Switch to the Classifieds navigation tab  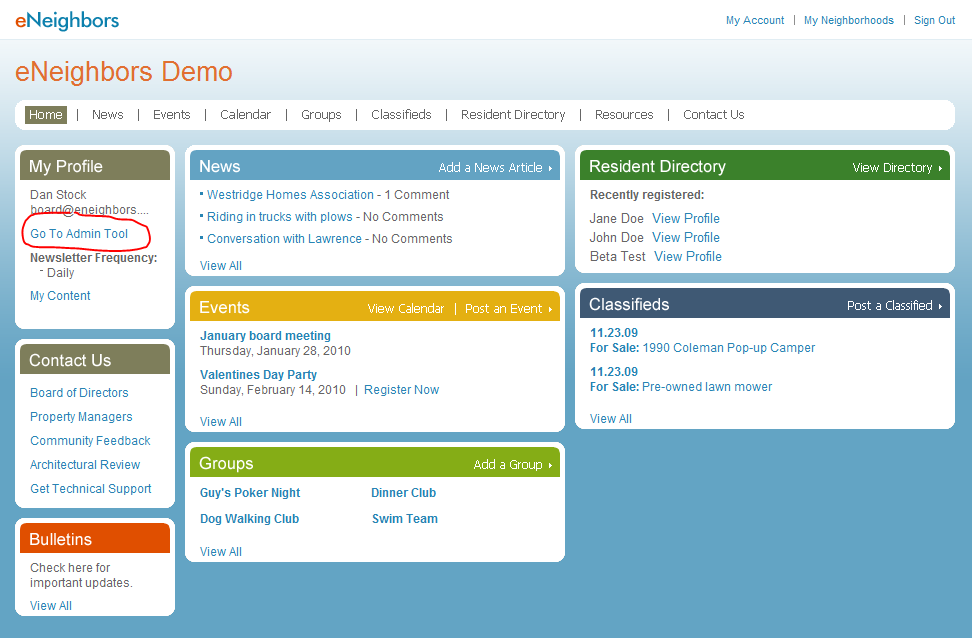(401, 115)
